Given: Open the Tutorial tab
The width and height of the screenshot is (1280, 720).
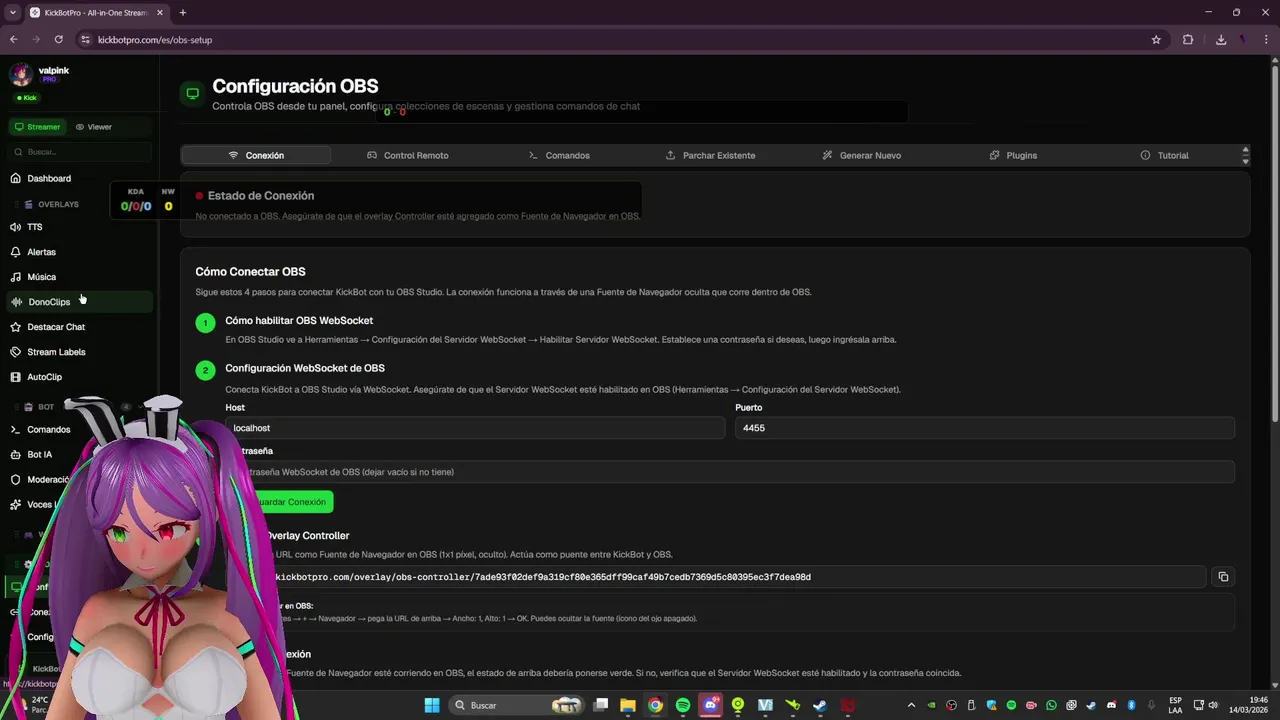Looking at the screenshot, I should pyautogui.click(x=1164, y=155).
